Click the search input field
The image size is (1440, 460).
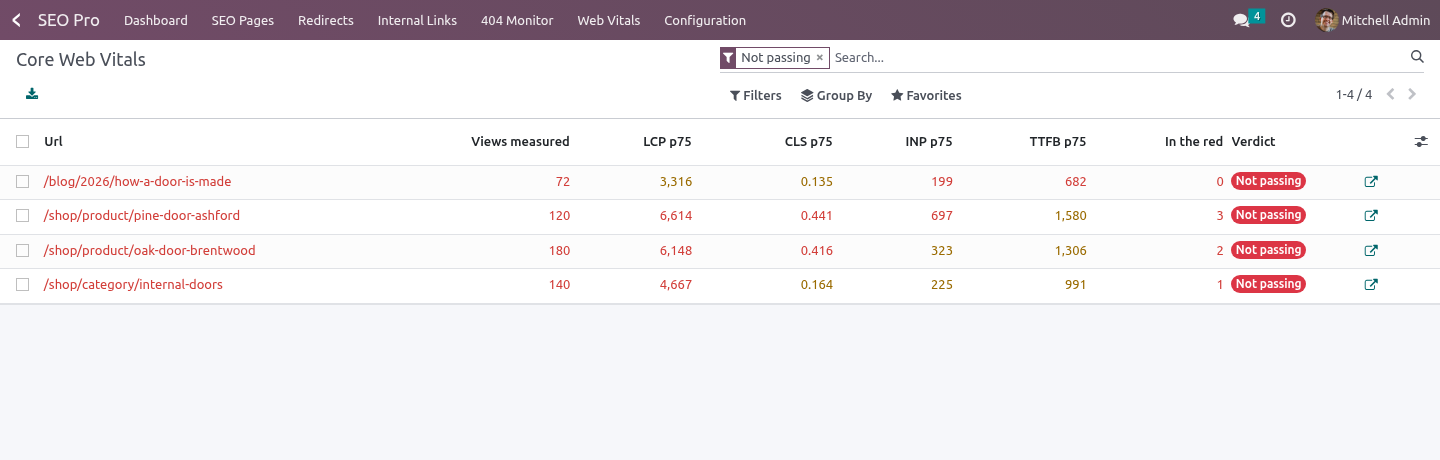(x=1118, y=58)
